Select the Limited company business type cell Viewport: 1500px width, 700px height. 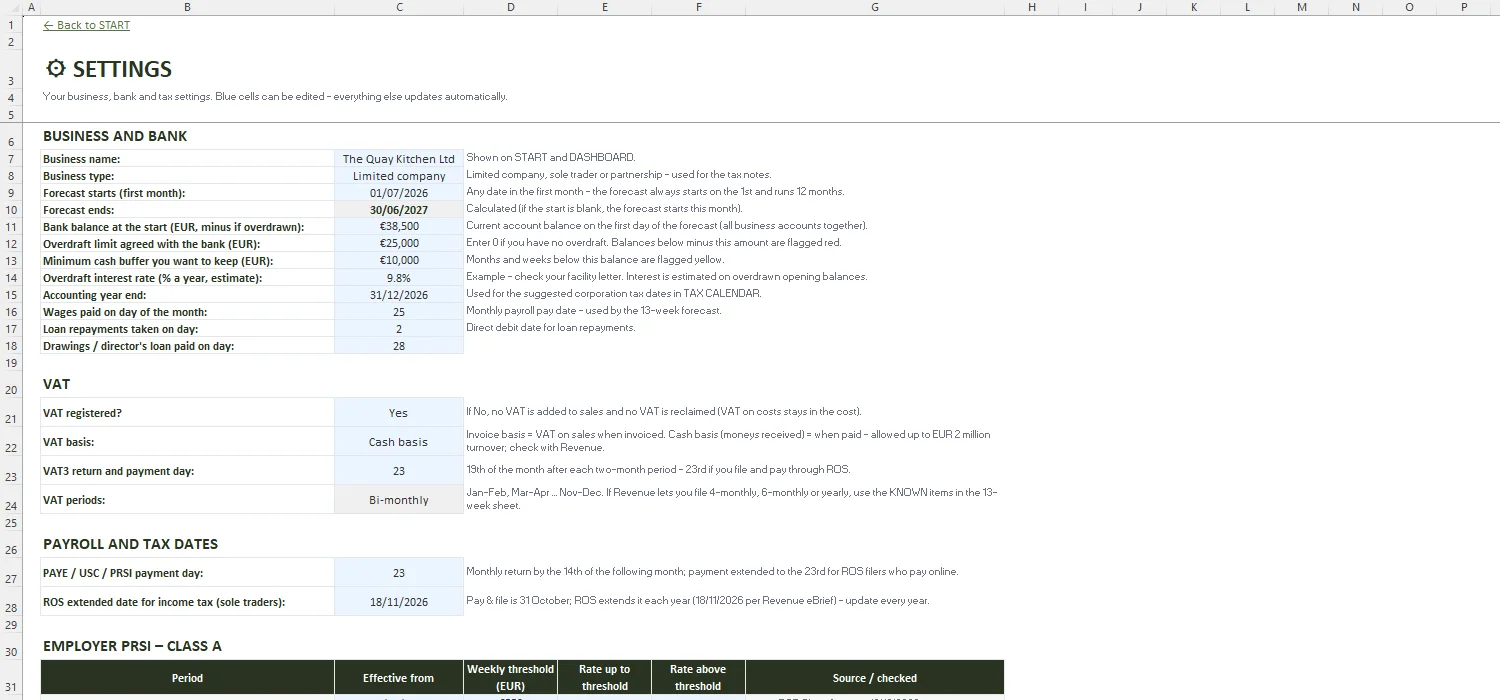tap(399, 176)
